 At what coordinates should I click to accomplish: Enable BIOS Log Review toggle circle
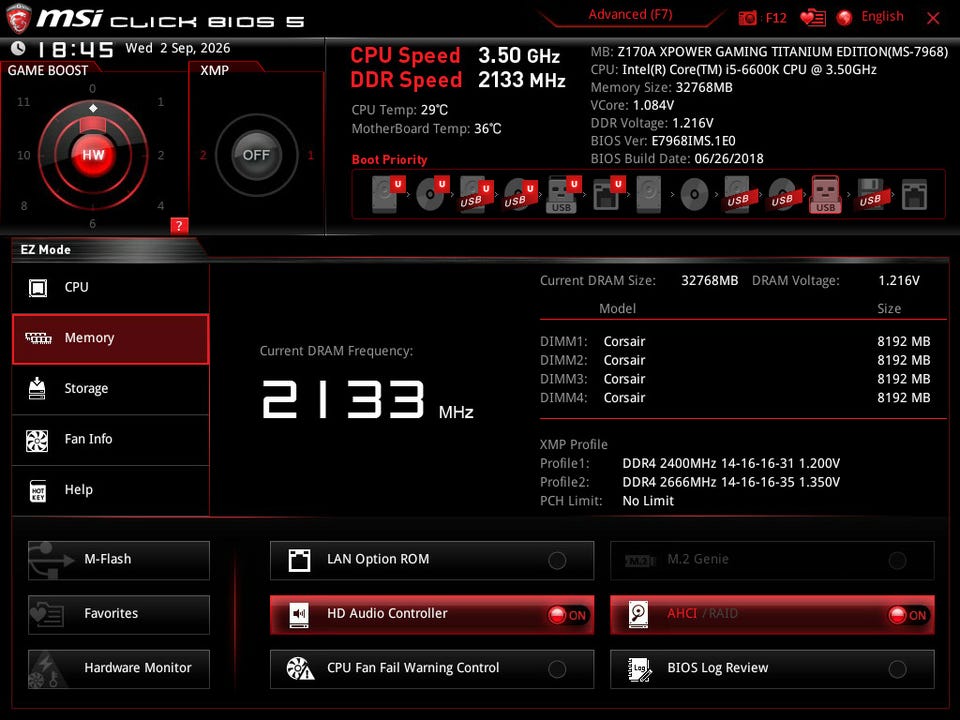(898, 669)
